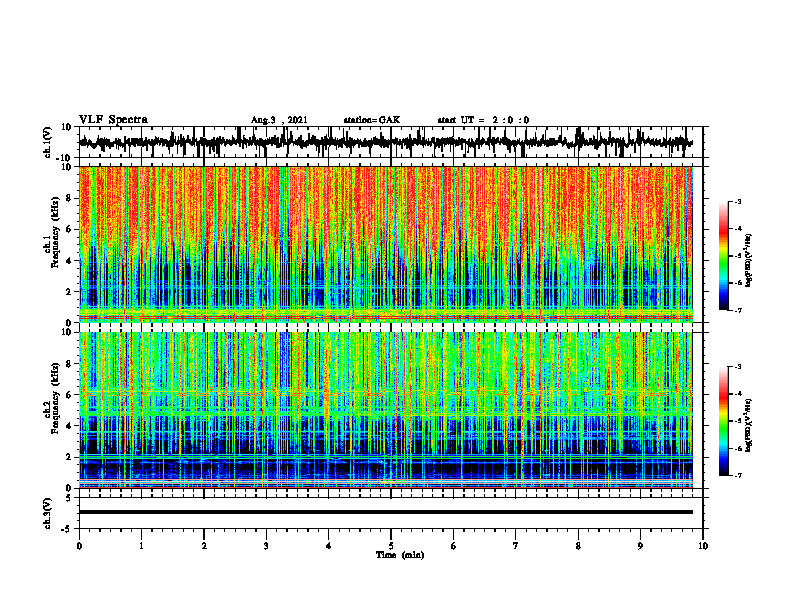The width and height of the screenshot is (792, 612).
Task: Click time-axis tick label "9"
Action: (x=640, y=546)
